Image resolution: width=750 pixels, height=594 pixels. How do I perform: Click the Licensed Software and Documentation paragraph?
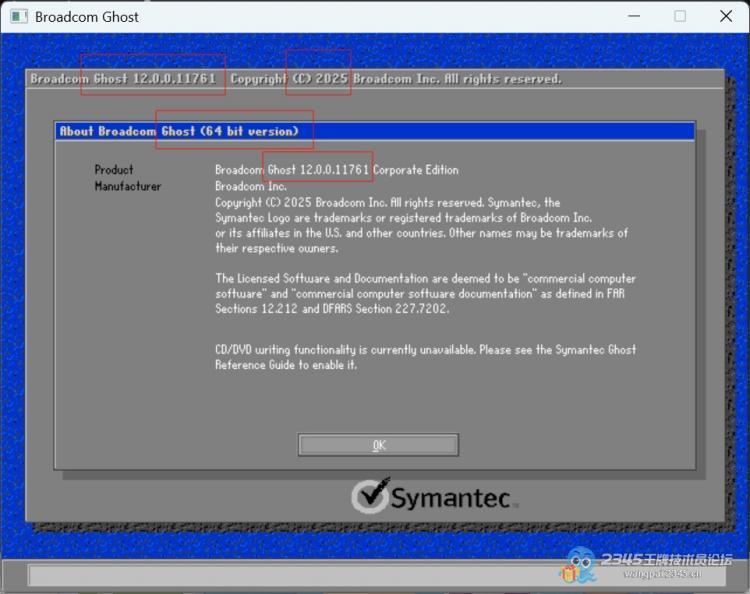[x=425, y=294]
